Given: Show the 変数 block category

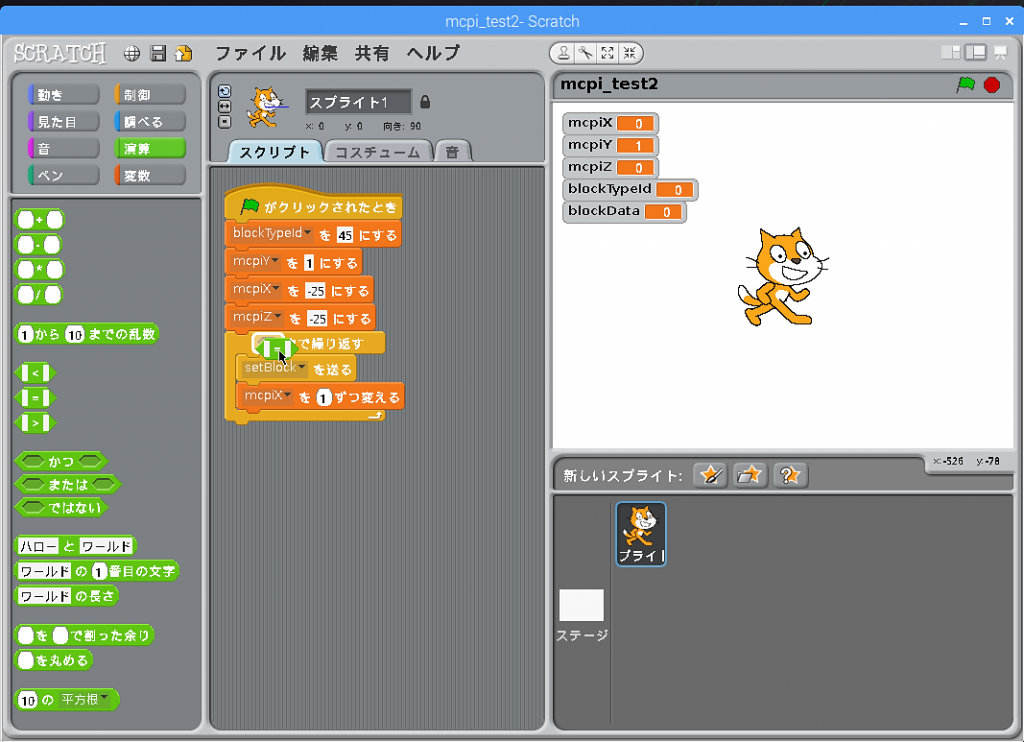Looking at the screenshot, I should [150, 175].
